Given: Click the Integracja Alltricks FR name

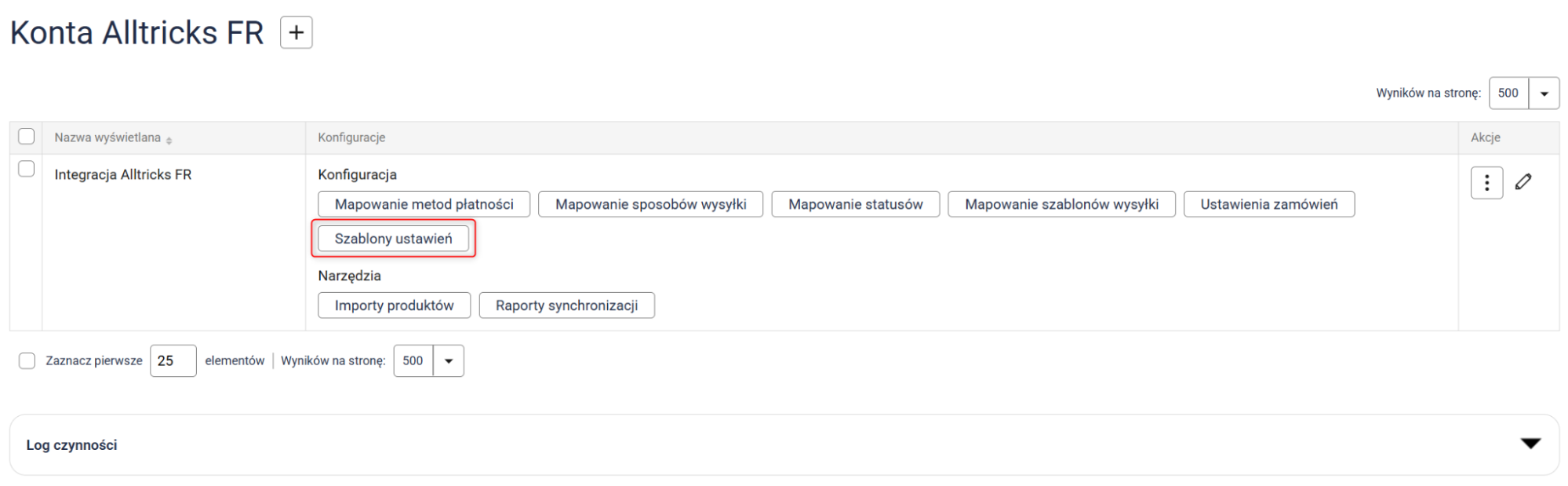Looking at the screenshot, I should (x=123, y=174).
